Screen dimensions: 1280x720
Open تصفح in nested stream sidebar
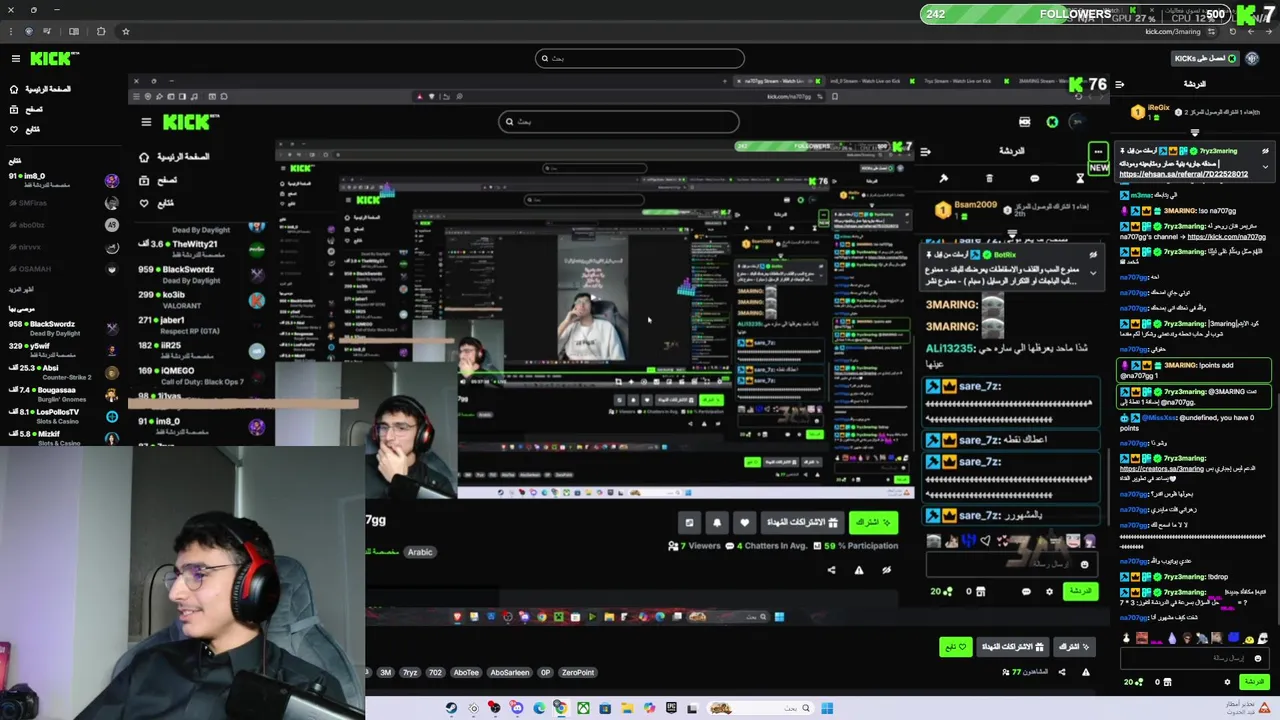[158, 180]
